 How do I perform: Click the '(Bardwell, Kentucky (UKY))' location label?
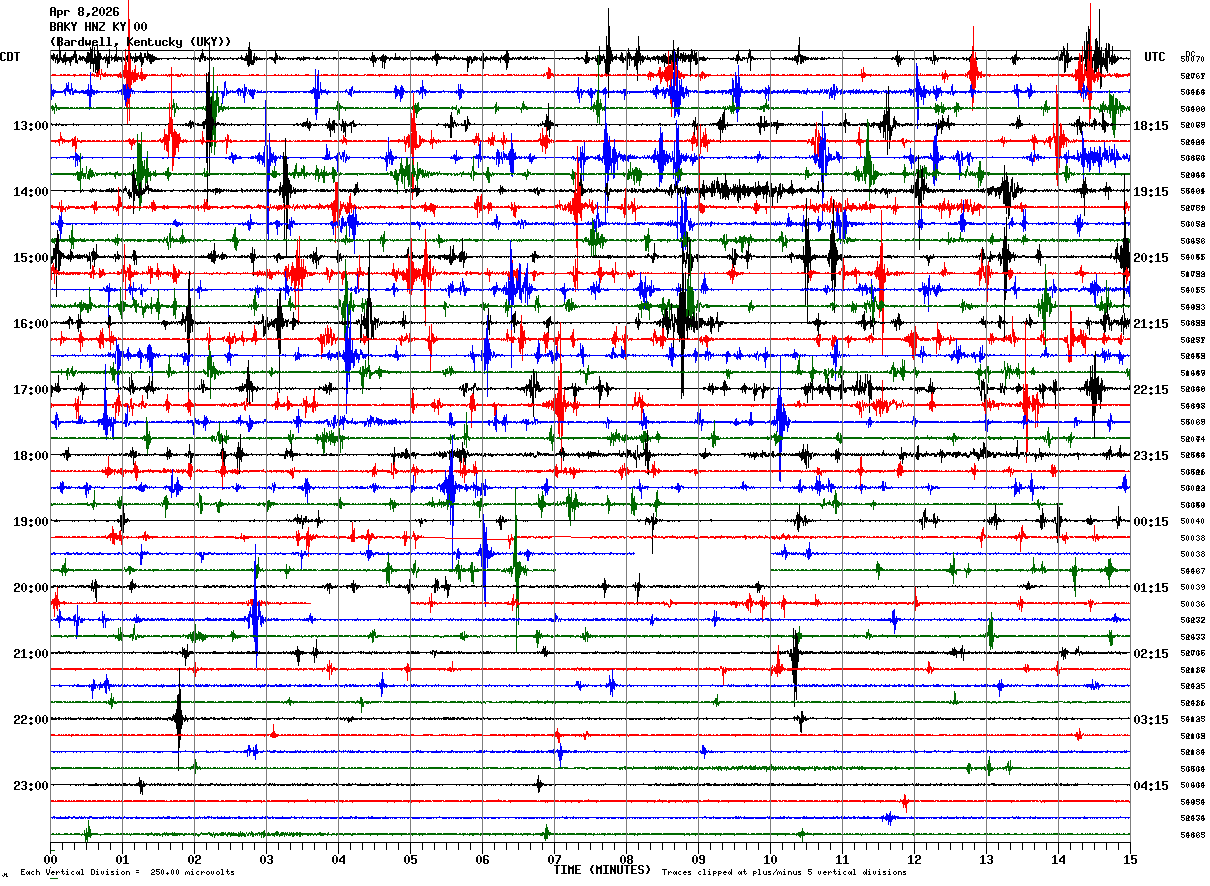[141, 42]
